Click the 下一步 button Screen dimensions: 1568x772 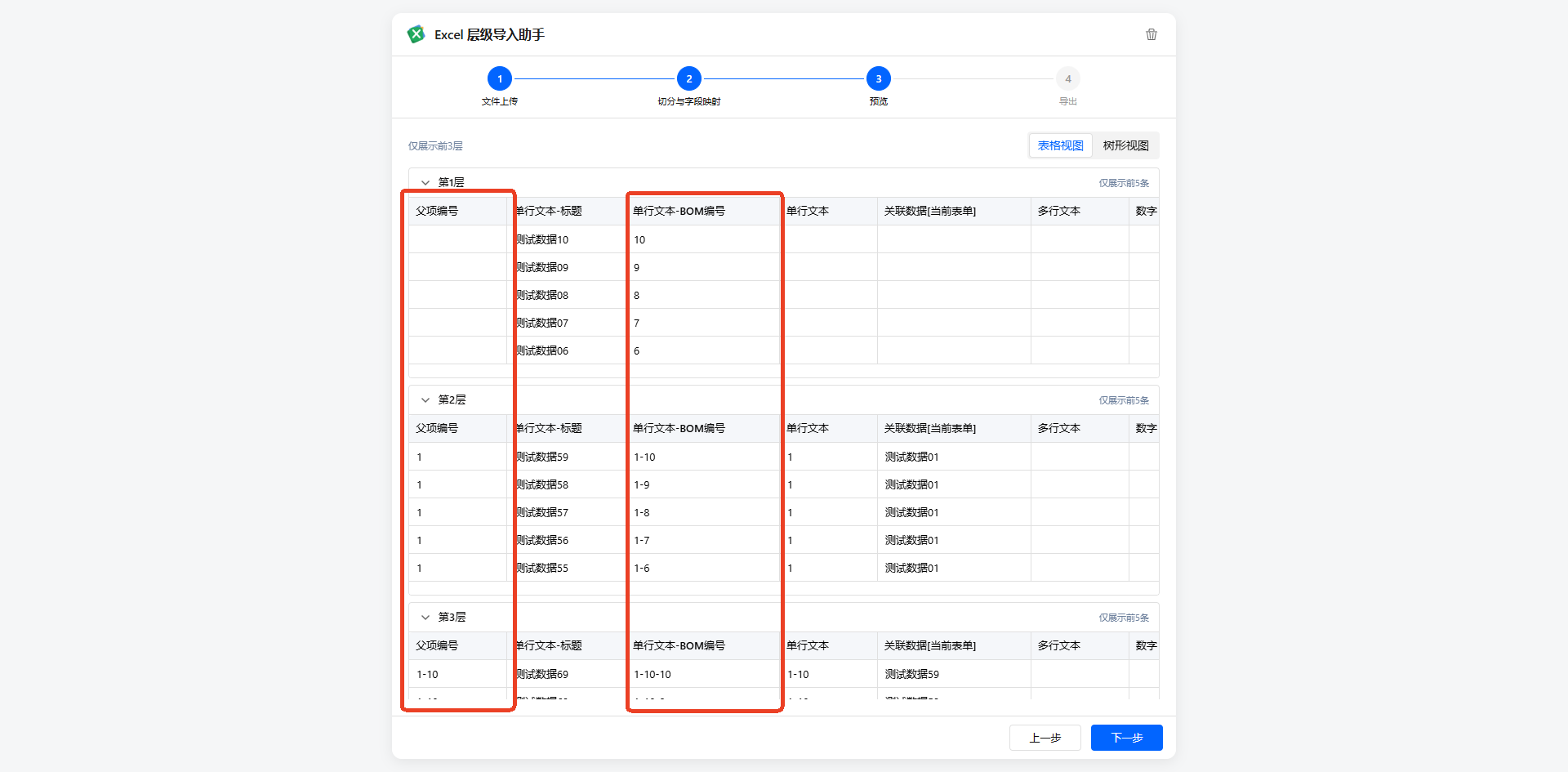click(1127, 738)
